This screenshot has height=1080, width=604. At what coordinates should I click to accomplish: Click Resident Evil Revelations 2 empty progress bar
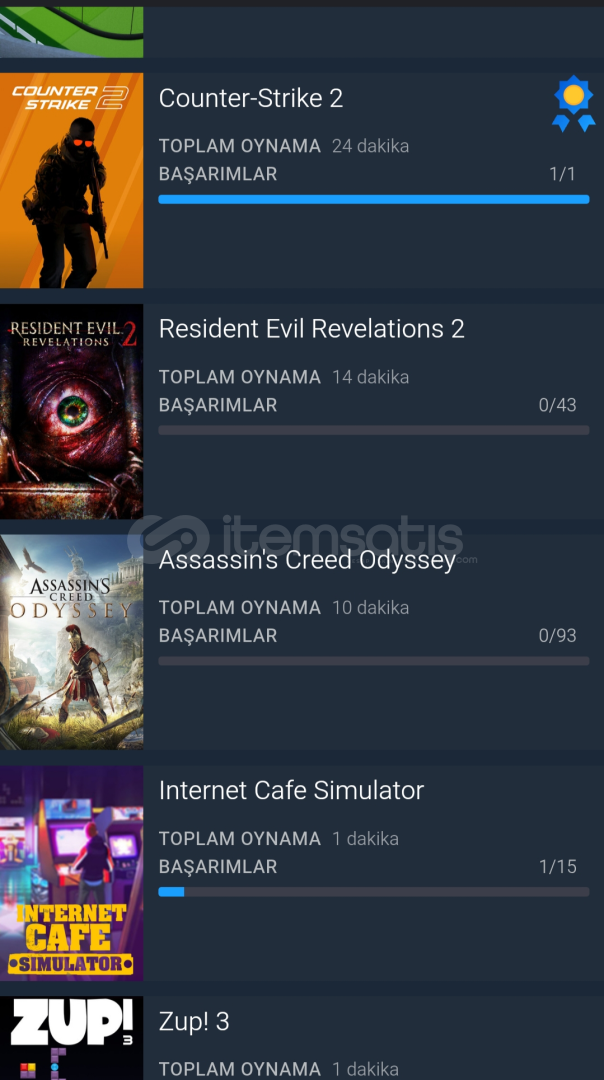(374, 430)
